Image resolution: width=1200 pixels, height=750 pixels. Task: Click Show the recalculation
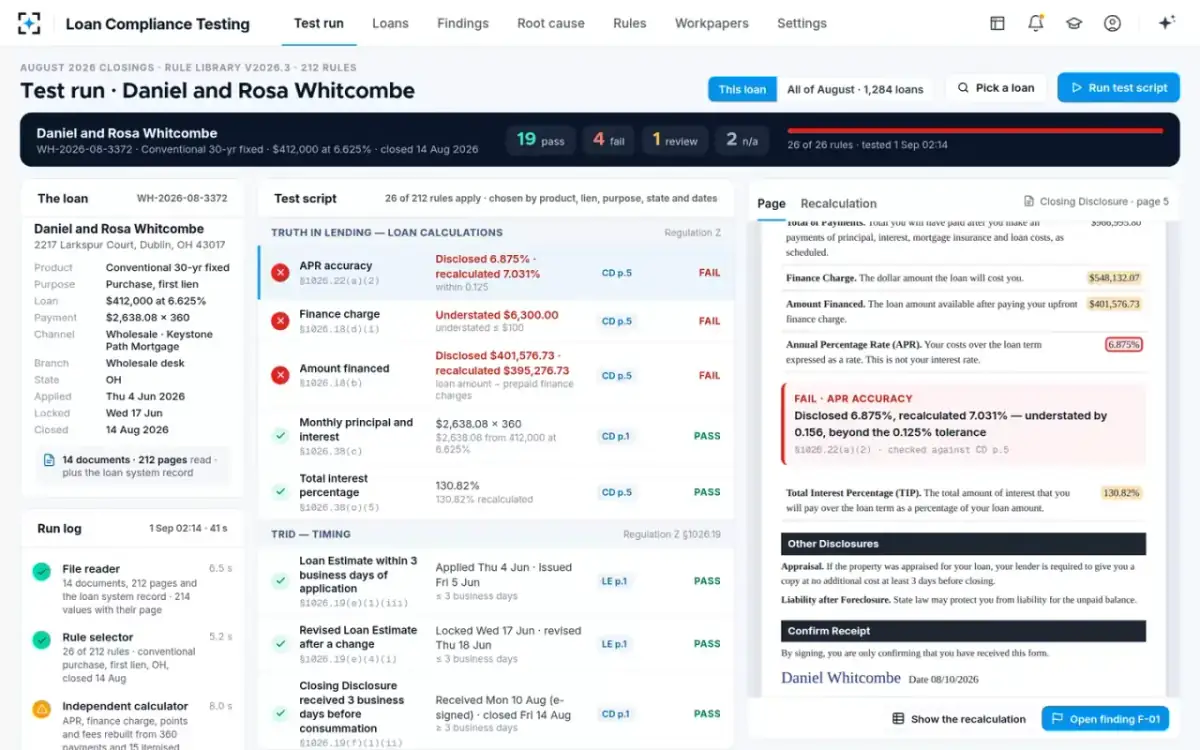coord(959,719)
